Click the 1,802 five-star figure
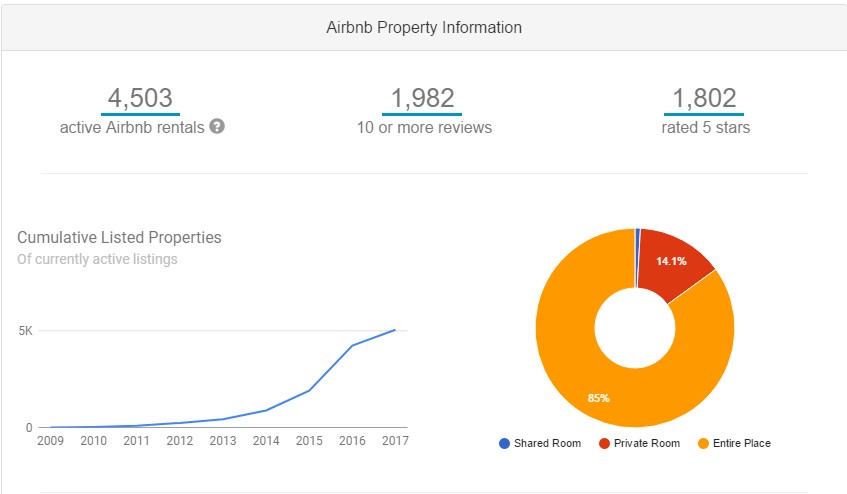847x494 pixels. 704,98
